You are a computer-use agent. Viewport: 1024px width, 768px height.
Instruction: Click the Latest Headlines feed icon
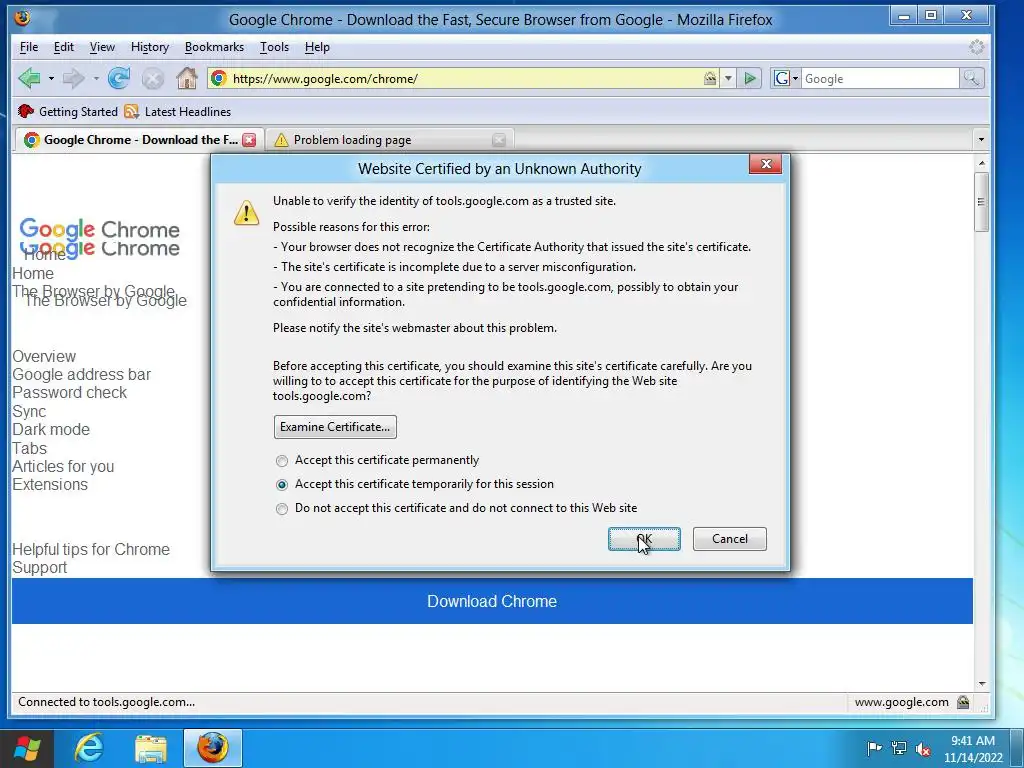132,112
